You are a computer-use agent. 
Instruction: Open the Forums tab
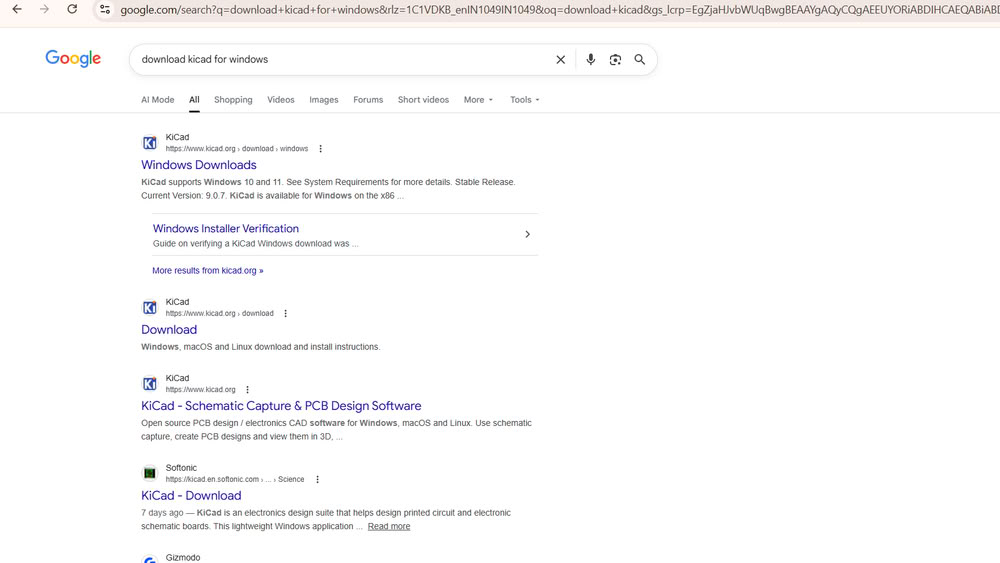pyautogui.click(x=368, y=99)
